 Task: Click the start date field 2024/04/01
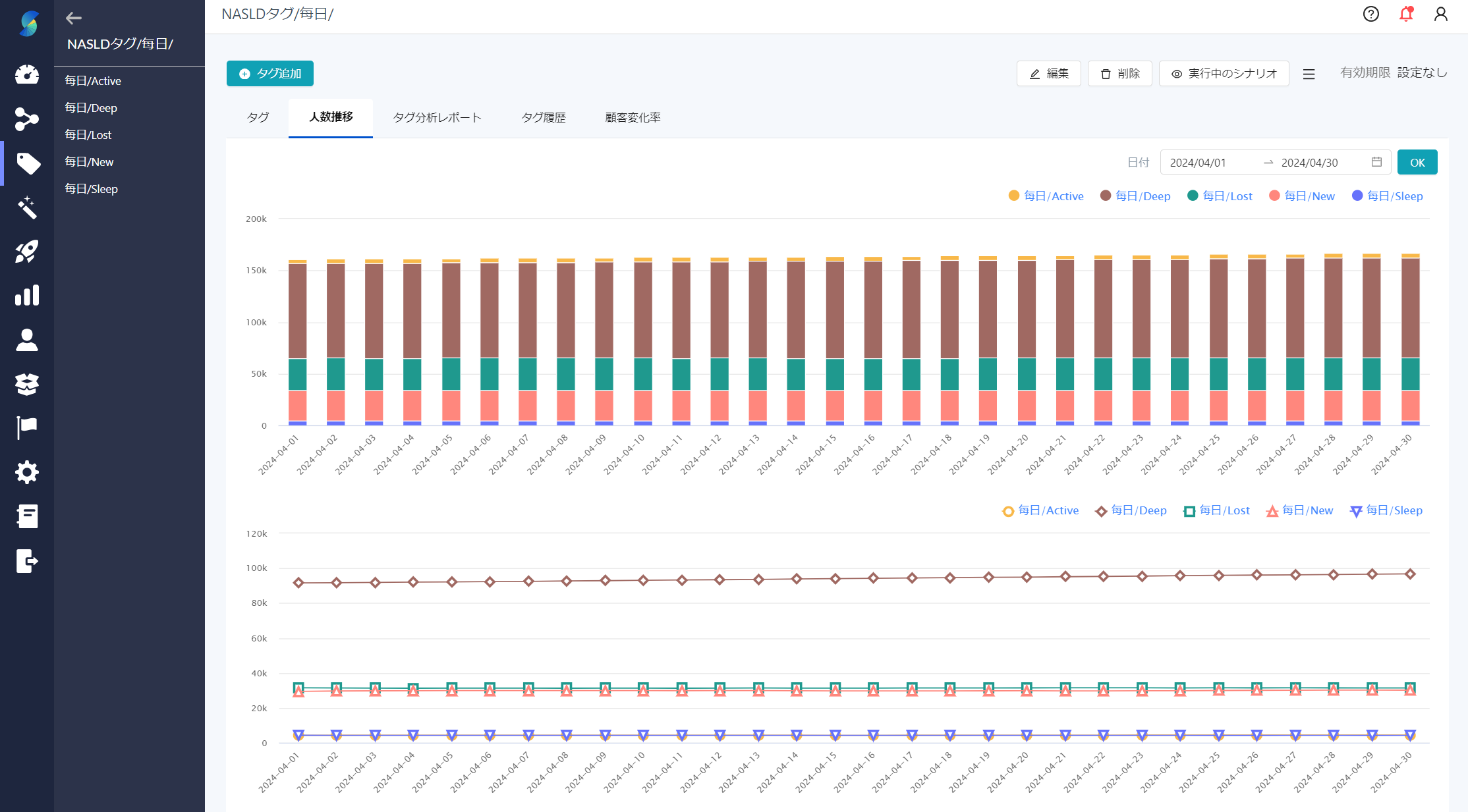click(1198, 163)
